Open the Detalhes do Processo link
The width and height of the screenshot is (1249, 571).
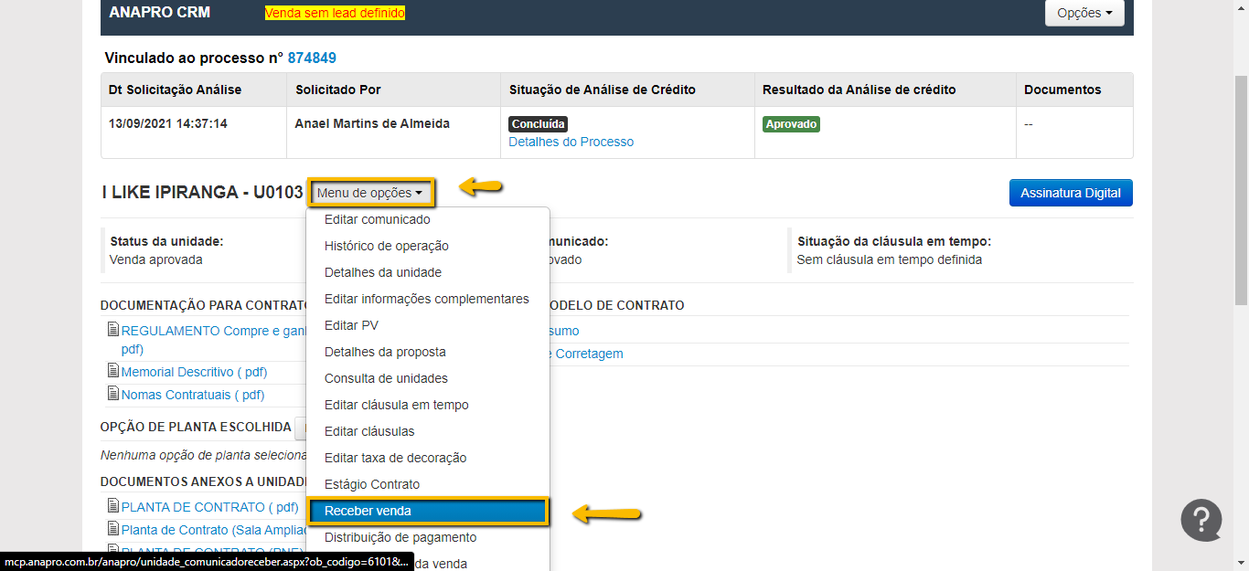click(x=571, y=142)
